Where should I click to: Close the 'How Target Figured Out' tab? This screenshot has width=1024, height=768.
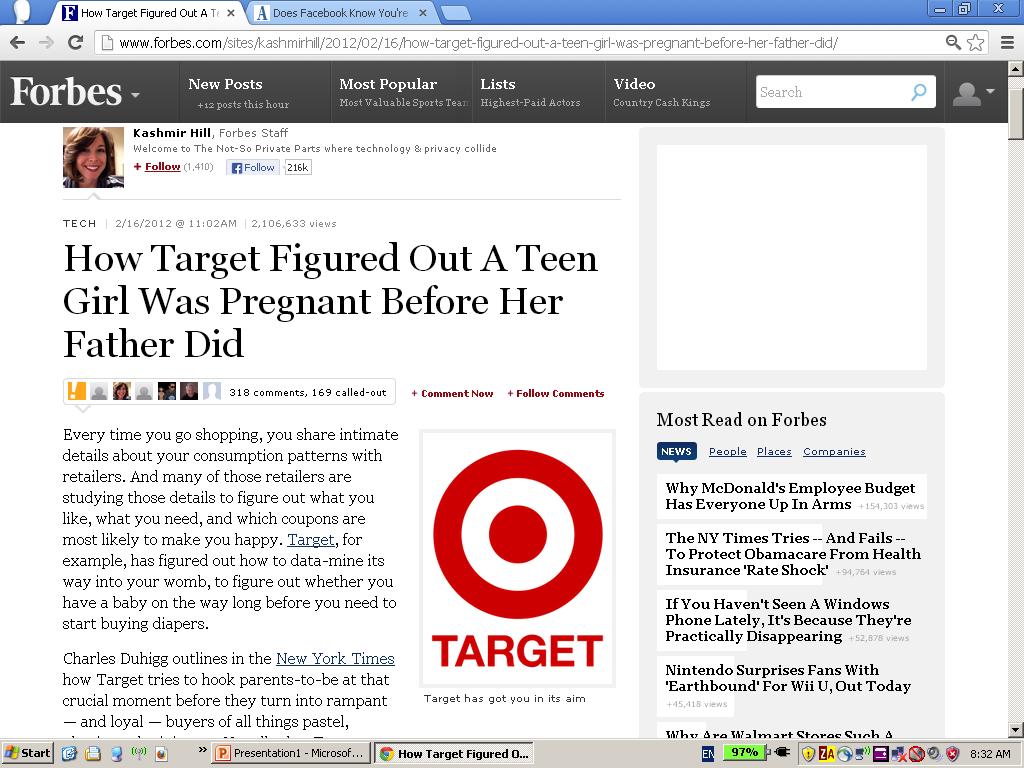[231, 12]
